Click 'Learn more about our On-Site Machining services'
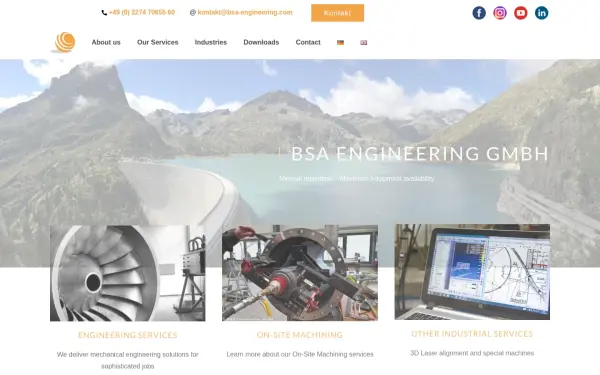Screen dimensions: 600x375 click(x=300, y=354)
